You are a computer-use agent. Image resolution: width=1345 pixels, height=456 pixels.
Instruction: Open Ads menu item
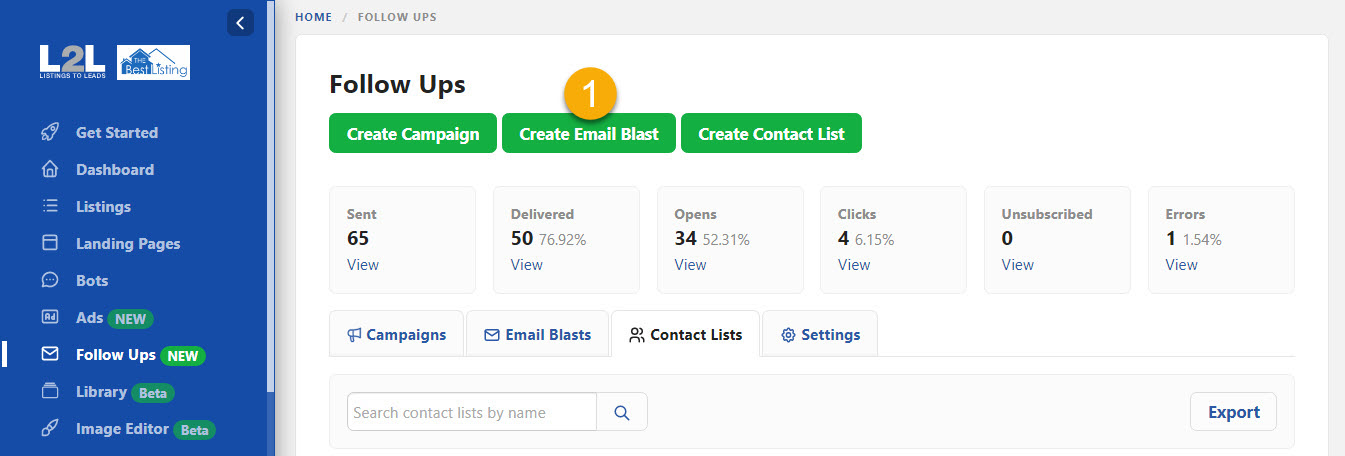(89, 317)
